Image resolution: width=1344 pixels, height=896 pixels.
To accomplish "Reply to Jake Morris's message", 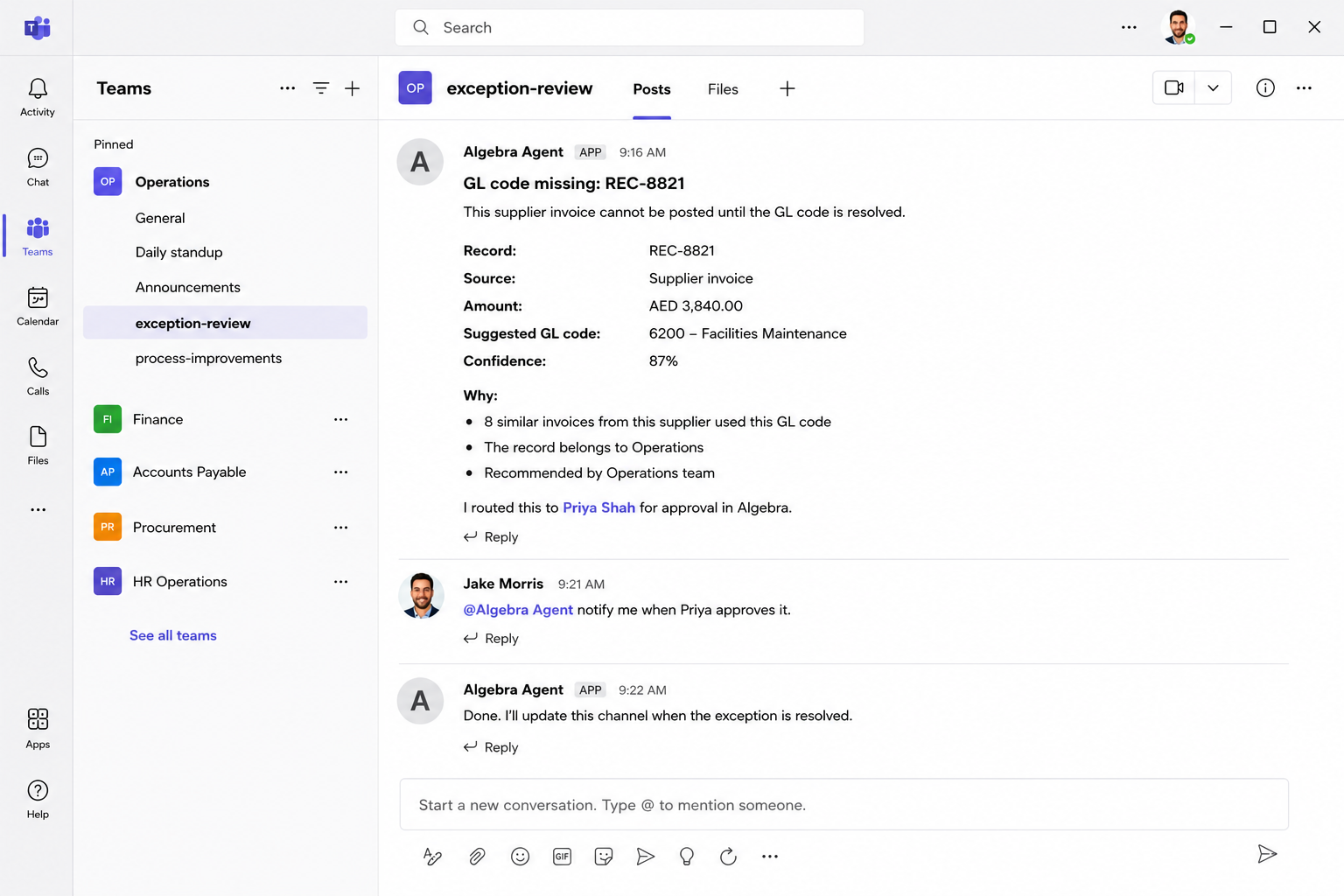I will coord(491,639).
